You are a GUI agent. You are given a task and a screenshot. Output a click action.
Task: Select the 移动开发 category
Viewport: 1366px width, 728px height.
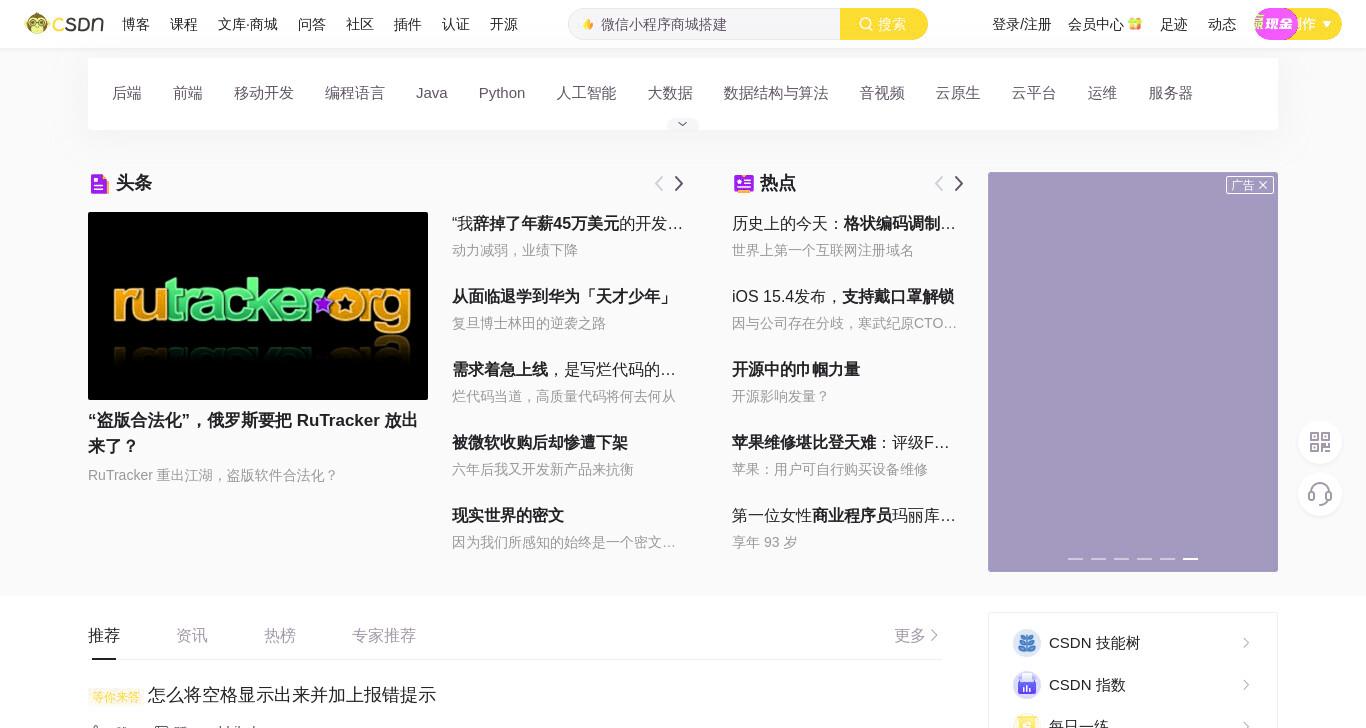click(264, 93)
